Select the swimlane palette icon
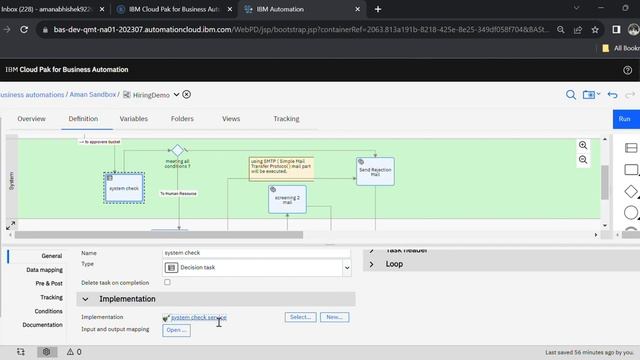This screenshot has width=640, height=360. (631, 148)
